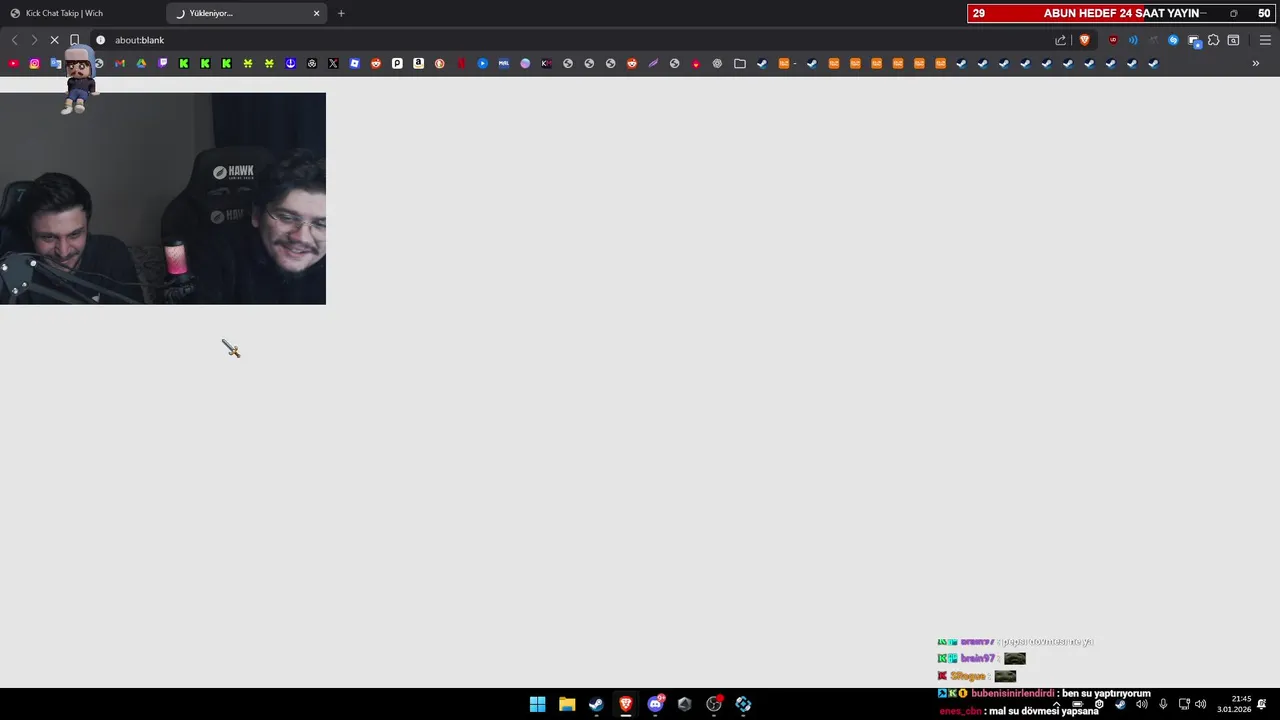Open the Roblox bookmark icon
This screenshot has width=1280, height=720.
(354, 63)
